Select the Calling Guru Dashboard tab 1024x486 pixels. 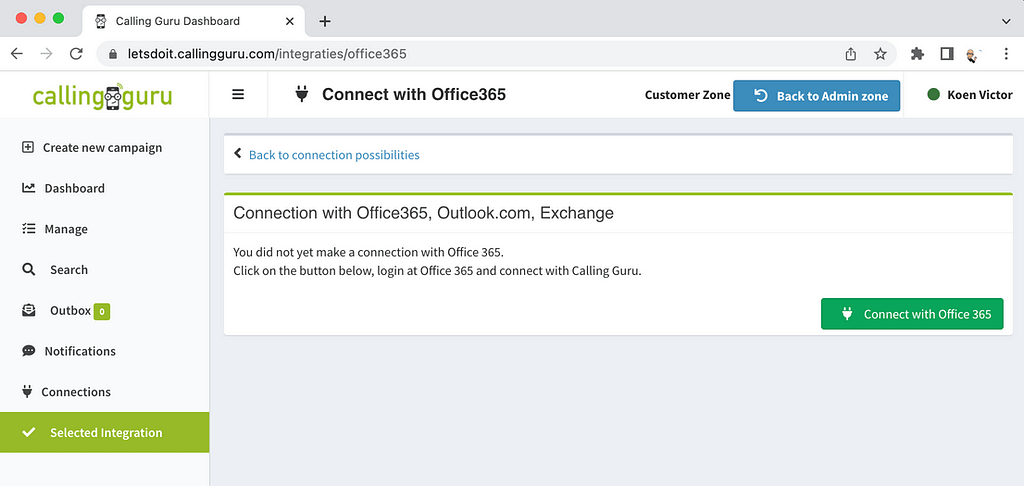click(193, 21)
